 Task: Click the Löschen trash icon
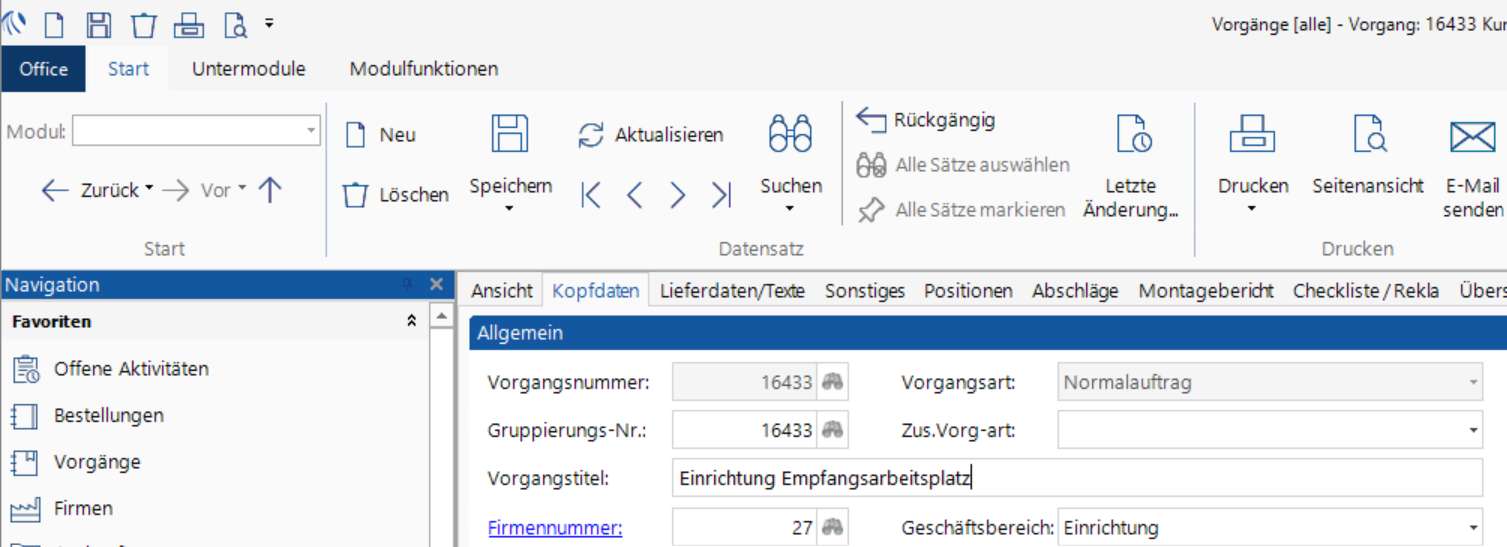(355, 195)
